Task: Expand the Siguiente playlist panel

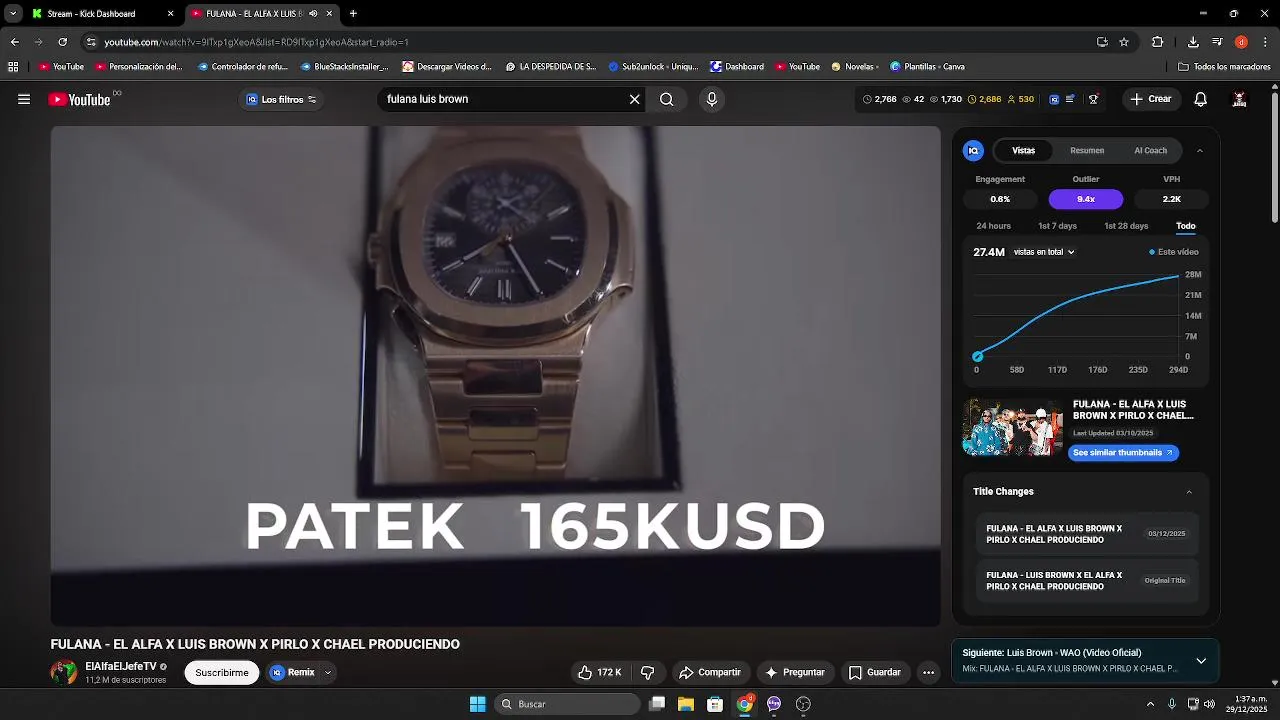Action: [x=1201, y=660]
